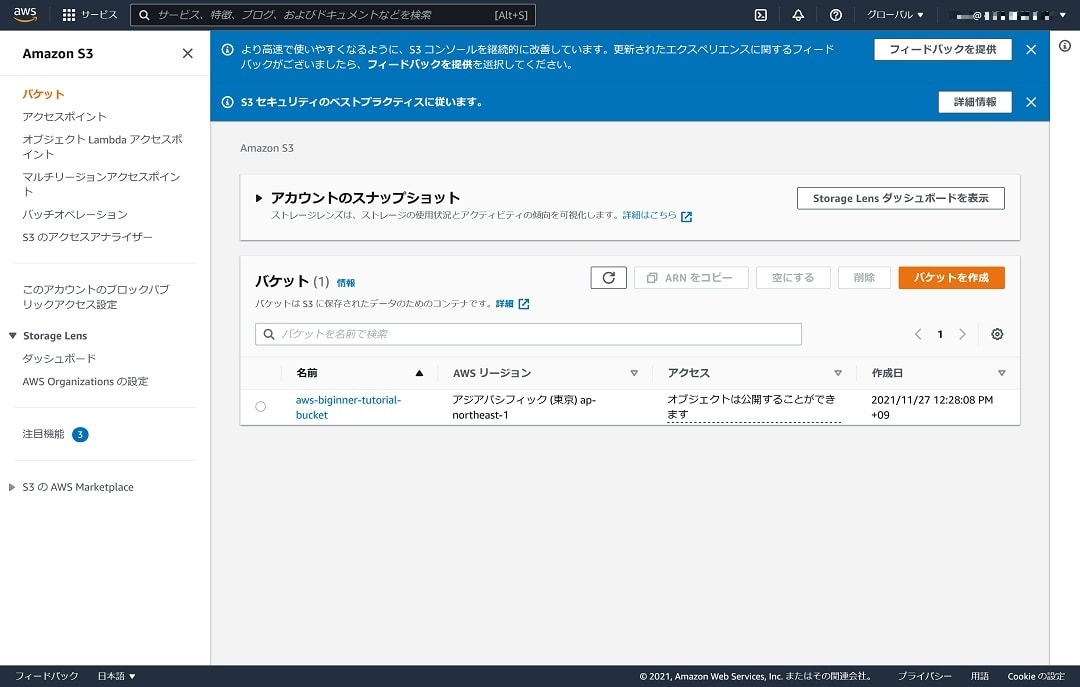
Task: Click the オブジェクトは公開することができます access cell
Action: [x=754, y=407]
